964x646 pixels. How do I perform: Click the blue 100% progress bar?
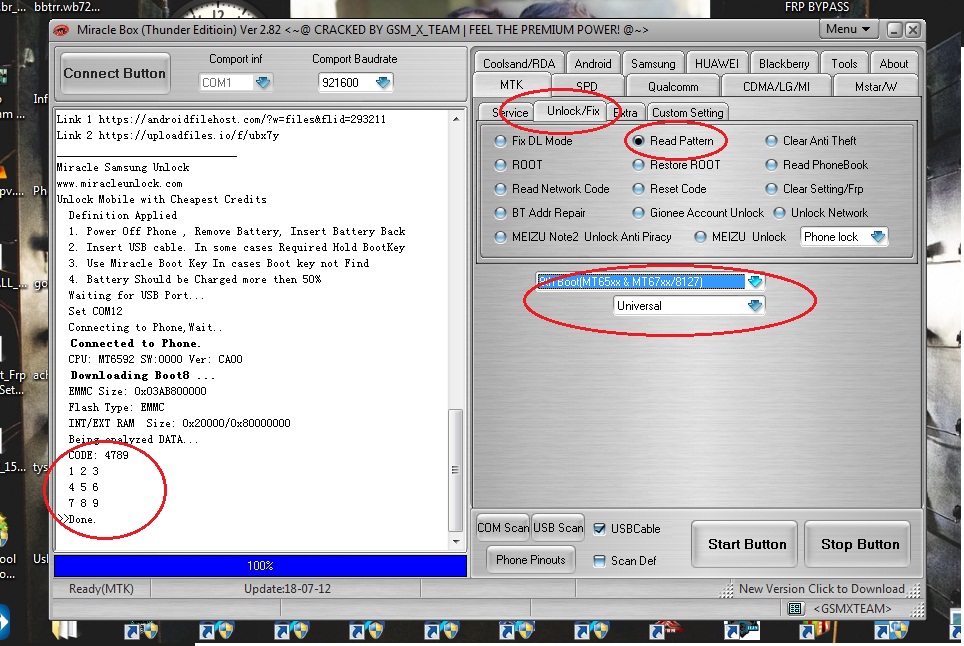pyautogui.click(x=260, y=565)
